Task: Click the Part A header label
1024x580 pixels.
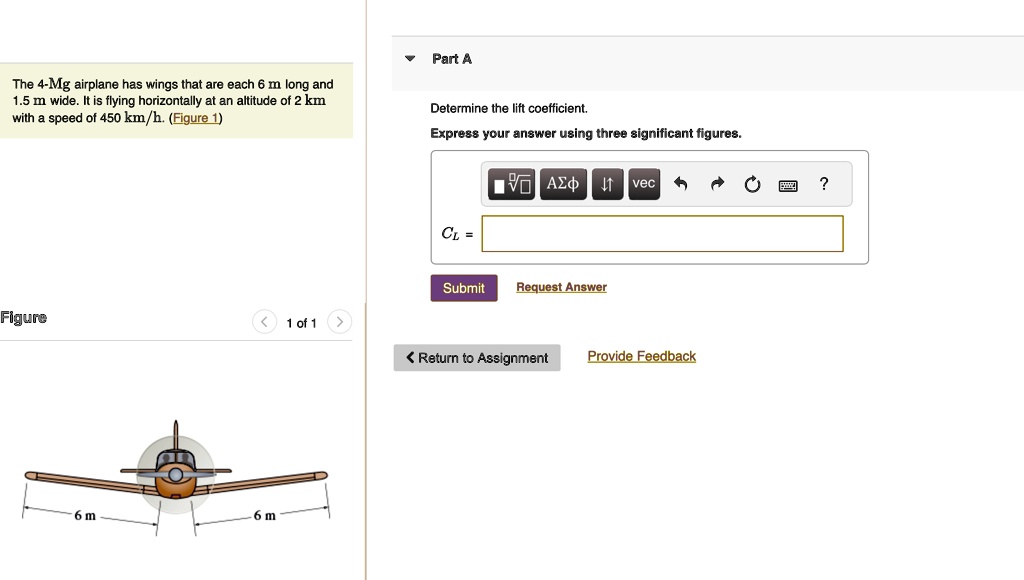Action: click(452, 59)
